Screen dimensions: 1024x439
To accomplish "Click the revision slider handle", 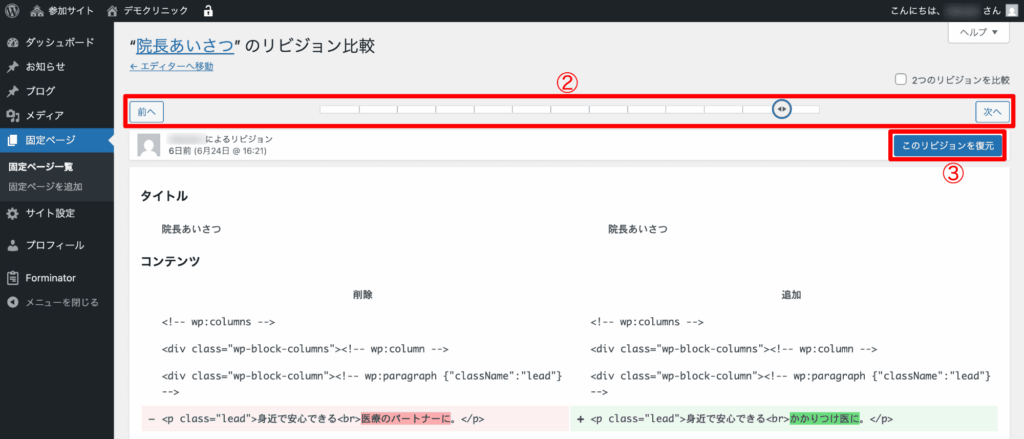I will 782,109.
